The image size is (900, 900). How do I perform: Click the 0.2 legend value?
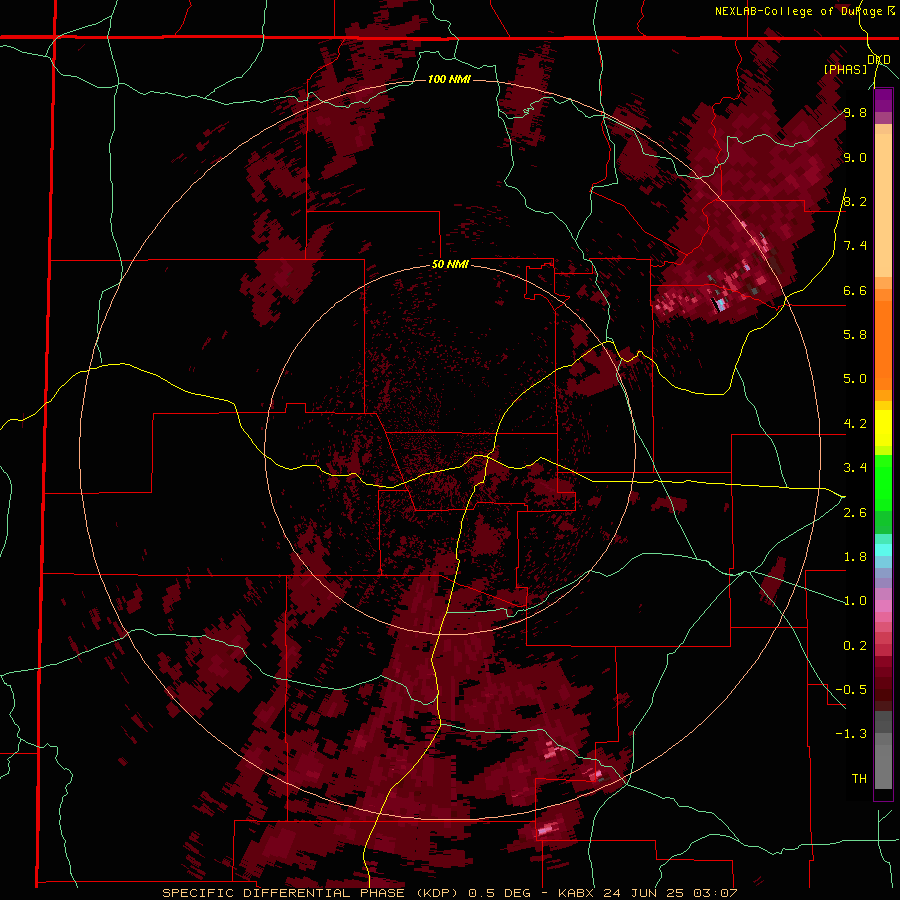pos(855,646)
